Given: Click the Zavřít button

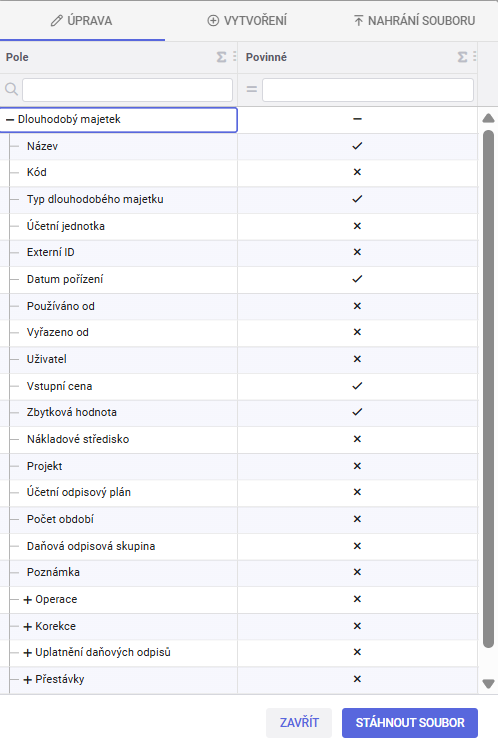Looking at the screenshot, I should coord(299,723).
